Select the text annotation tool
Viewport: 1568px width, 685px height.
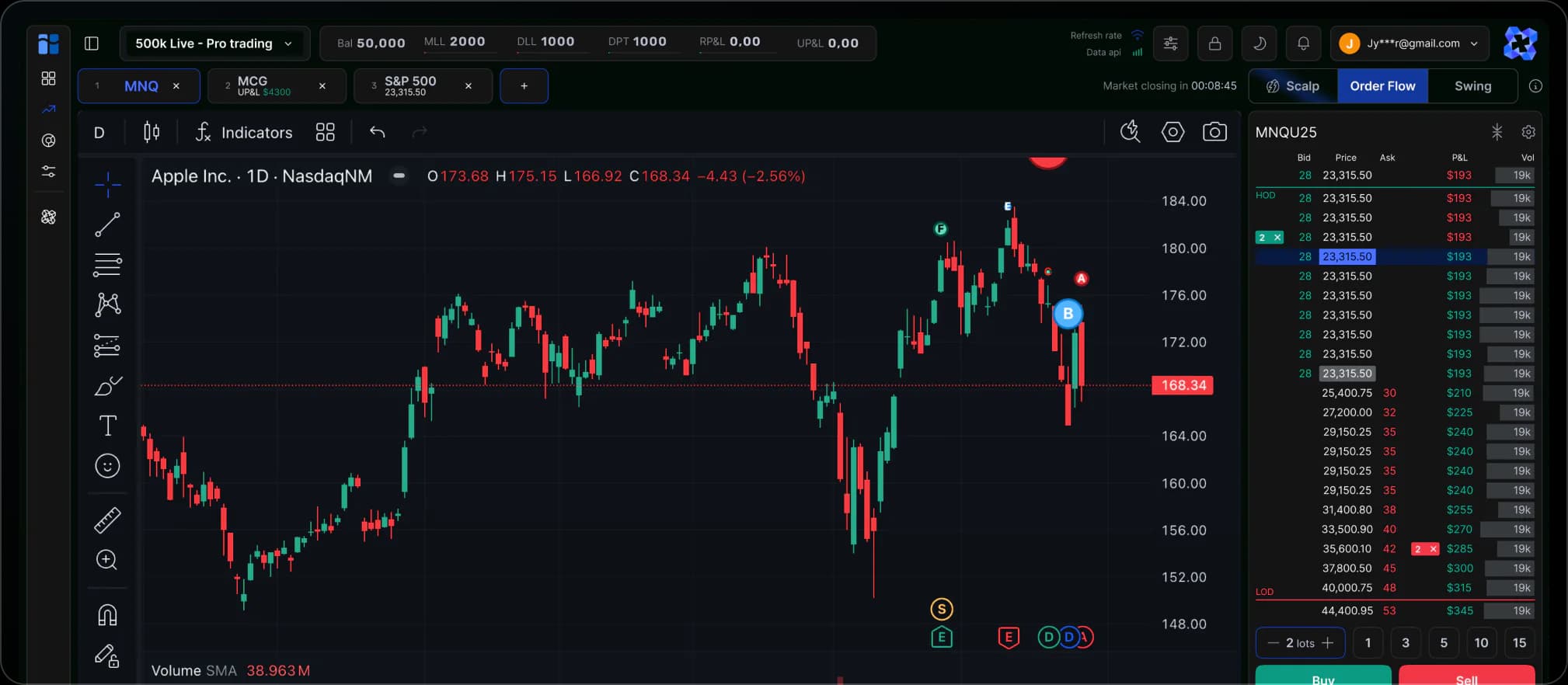click(x=107, y=426)
